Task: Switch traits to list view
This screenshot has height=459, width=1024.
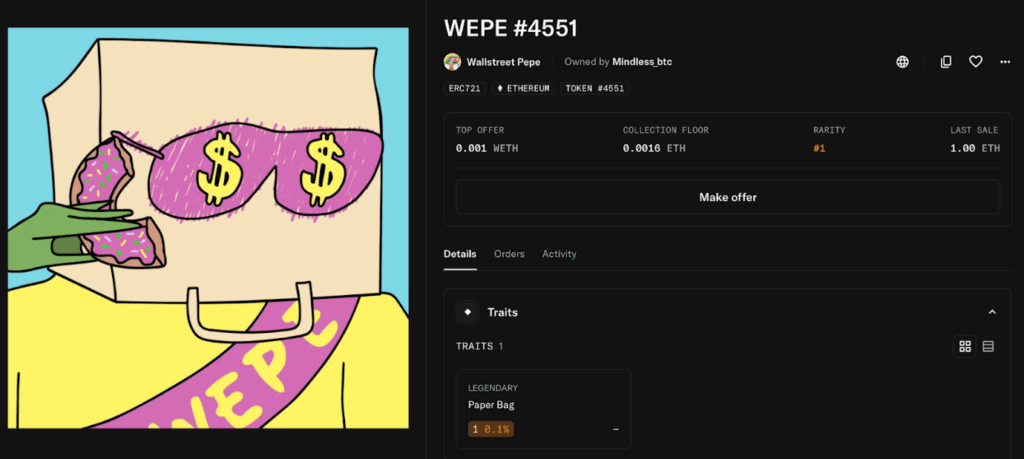Action: click(988, 347)
